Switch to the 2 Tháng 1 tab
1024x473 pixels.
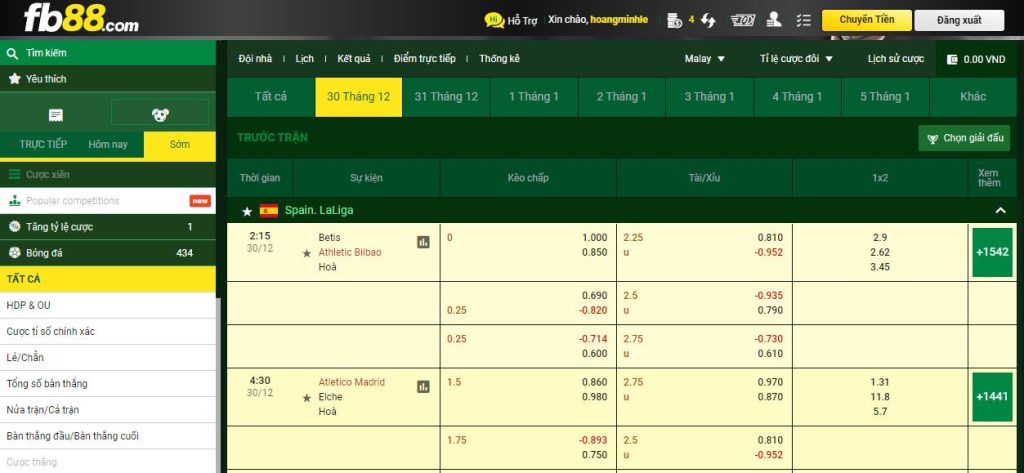[x=621, y=97]
